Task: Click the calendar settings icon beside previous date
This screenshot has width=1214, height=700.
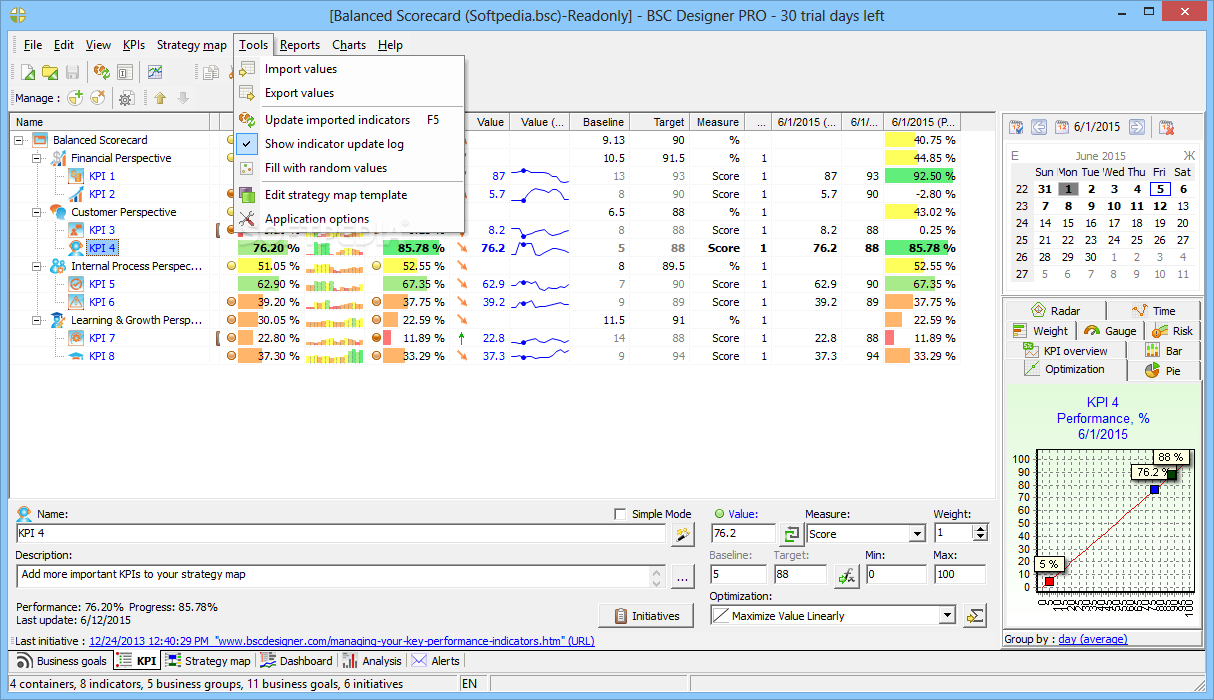Action: coord(1016,127)
